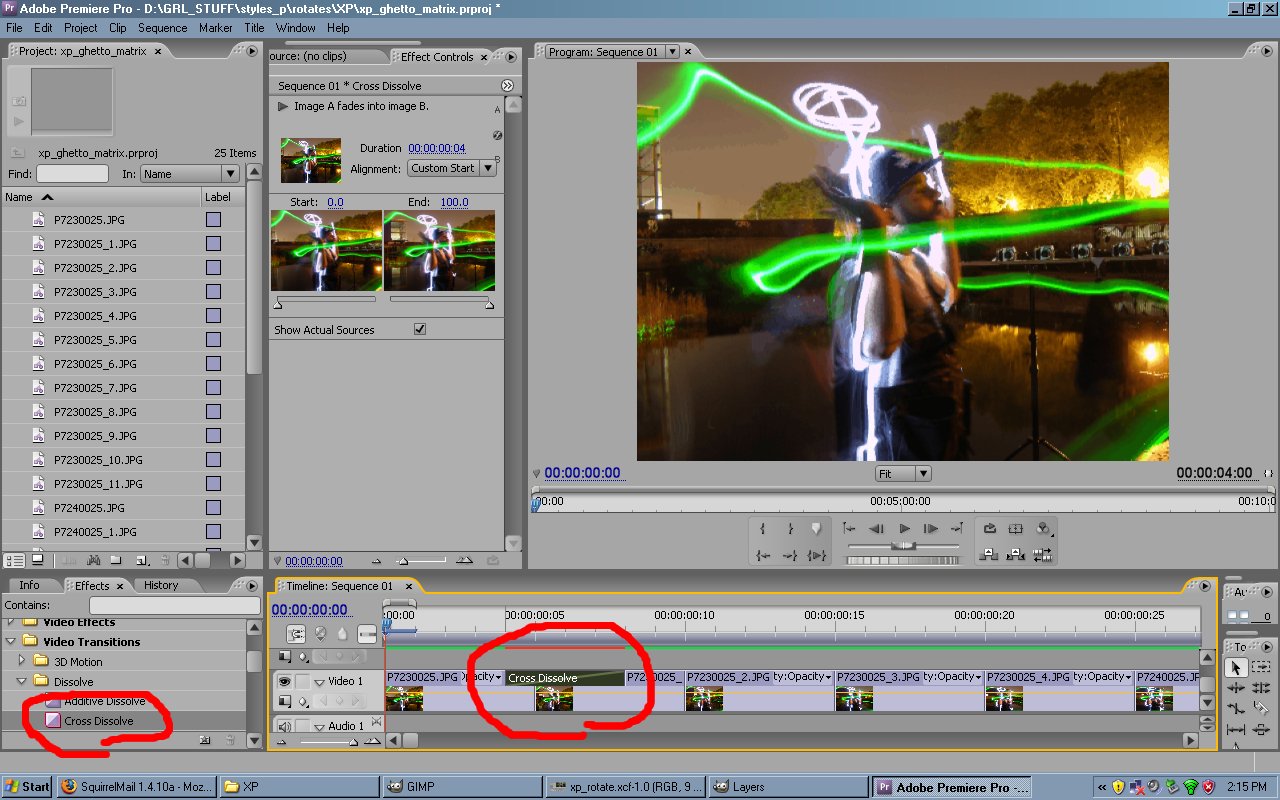Expand the 3D Motion folder
1280x800 pixels.
(22, 661)
